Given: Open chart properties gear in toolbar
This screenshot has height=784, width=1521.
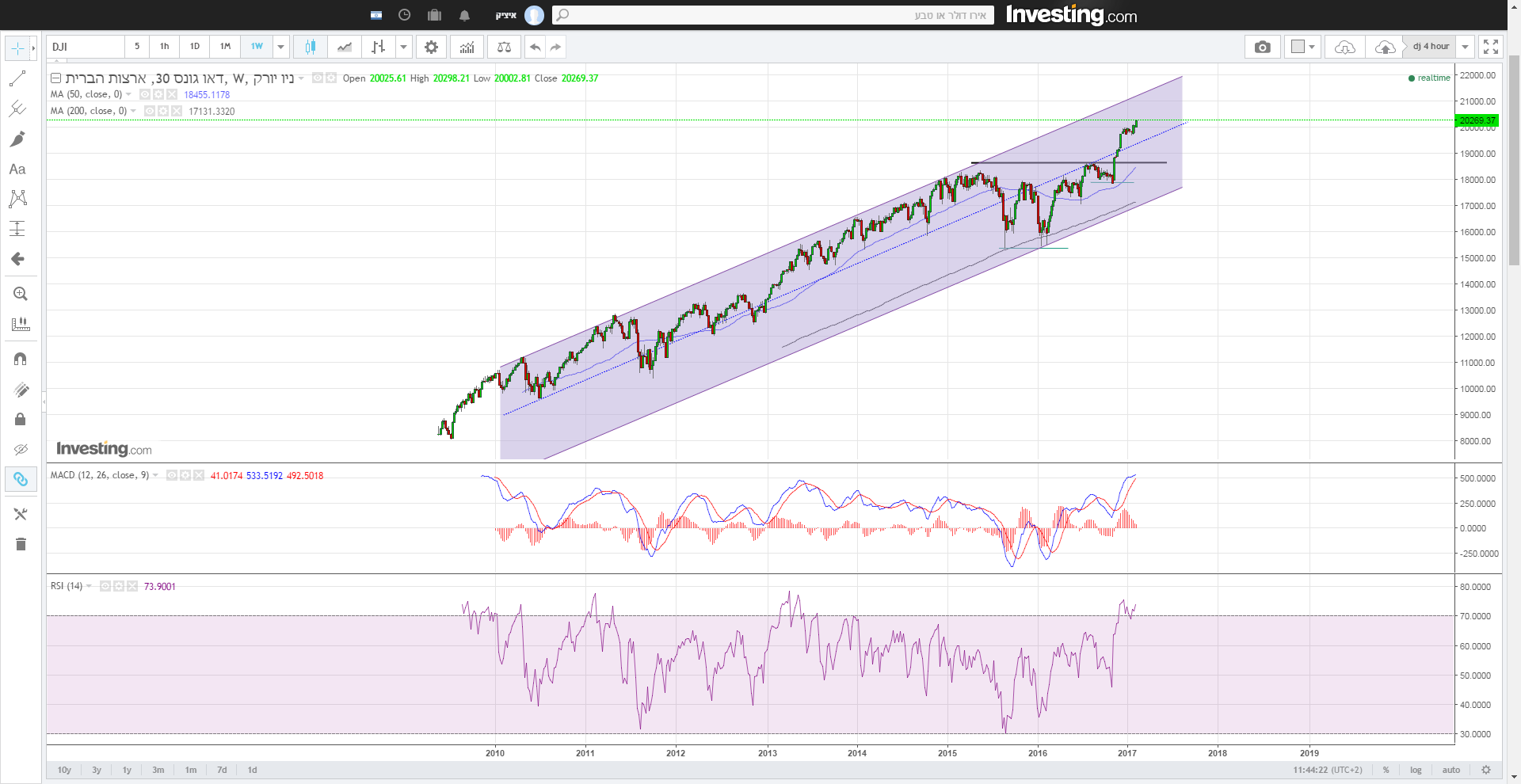Looking at the screenshot, I should [x=431, y=47].
